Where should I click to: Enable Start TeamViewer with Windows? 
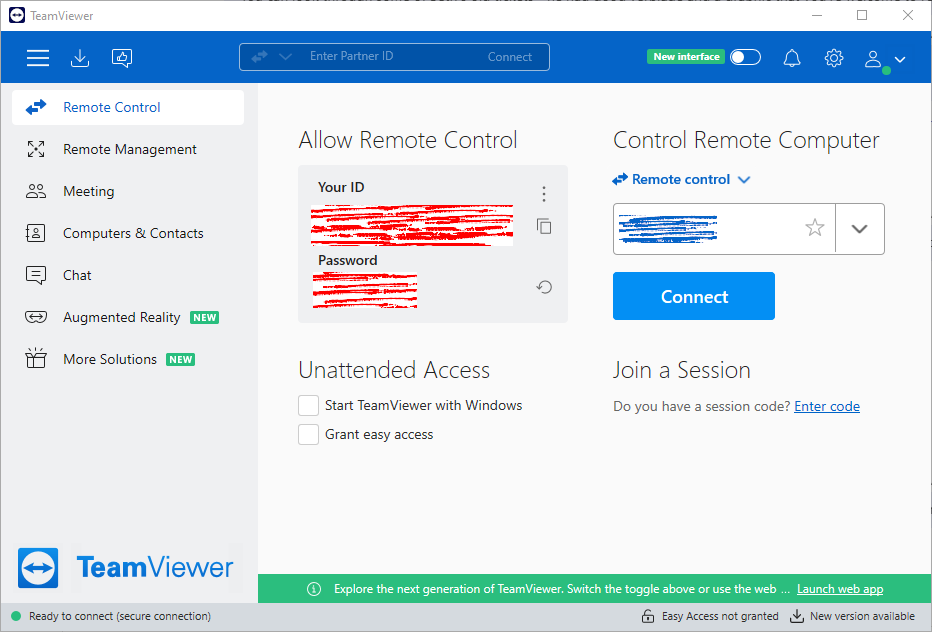(309, 405)
